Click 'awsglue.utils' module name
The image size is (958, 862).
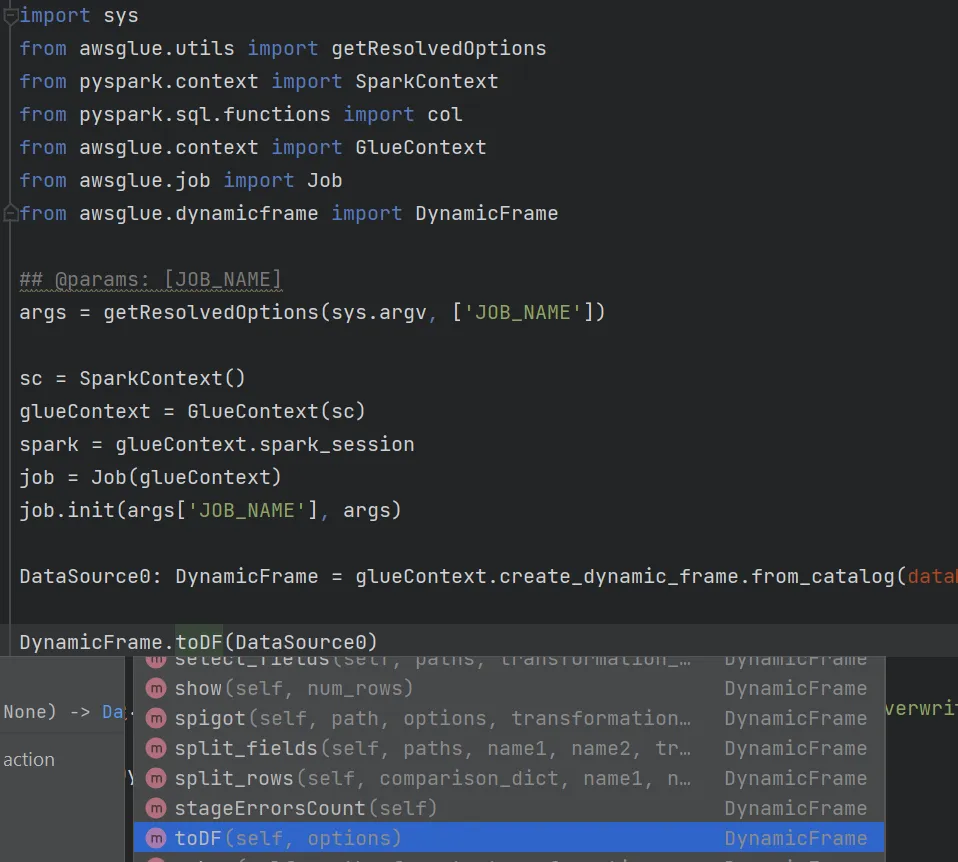tap(156, 48)
